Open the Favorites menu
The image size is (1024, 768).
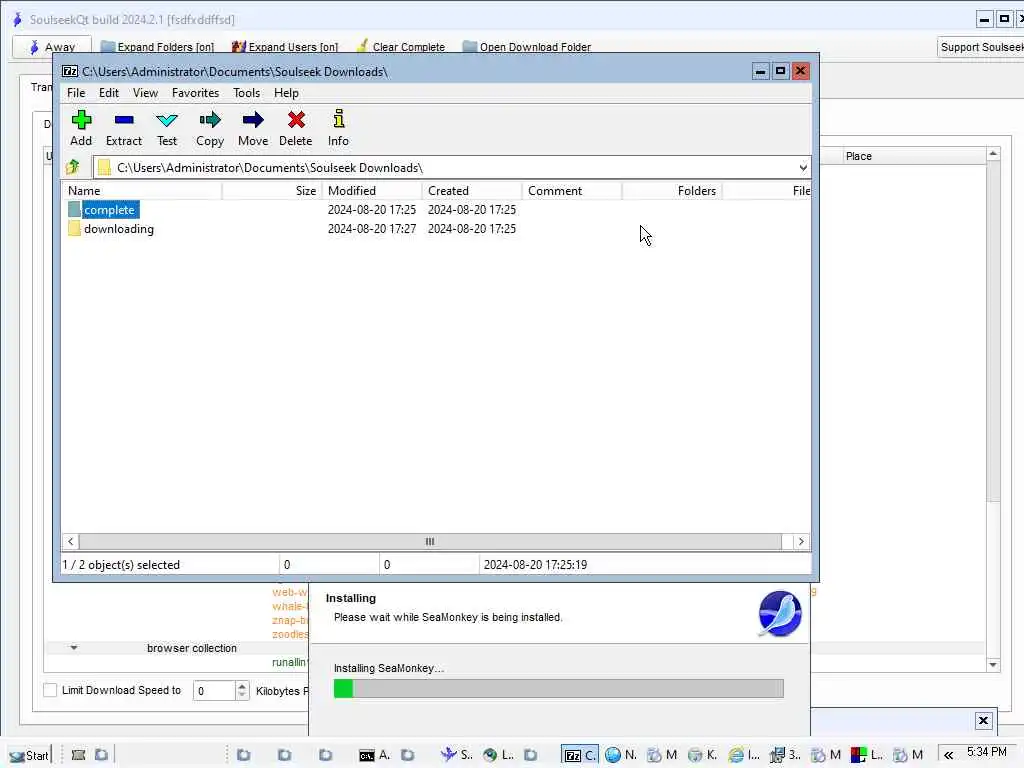195,93
